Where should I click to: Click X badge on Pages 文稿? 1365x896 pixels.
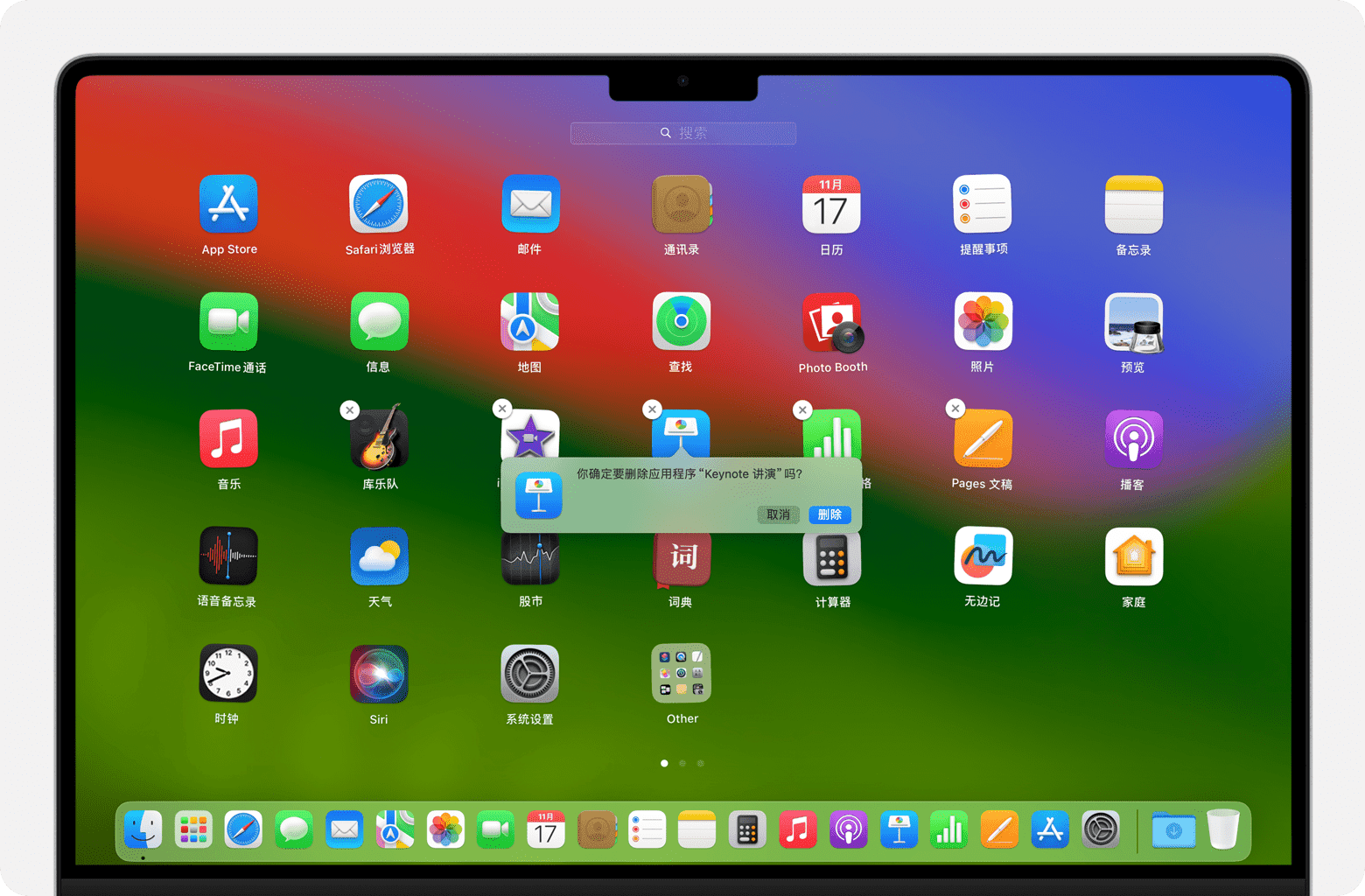(x=955, y=408)
